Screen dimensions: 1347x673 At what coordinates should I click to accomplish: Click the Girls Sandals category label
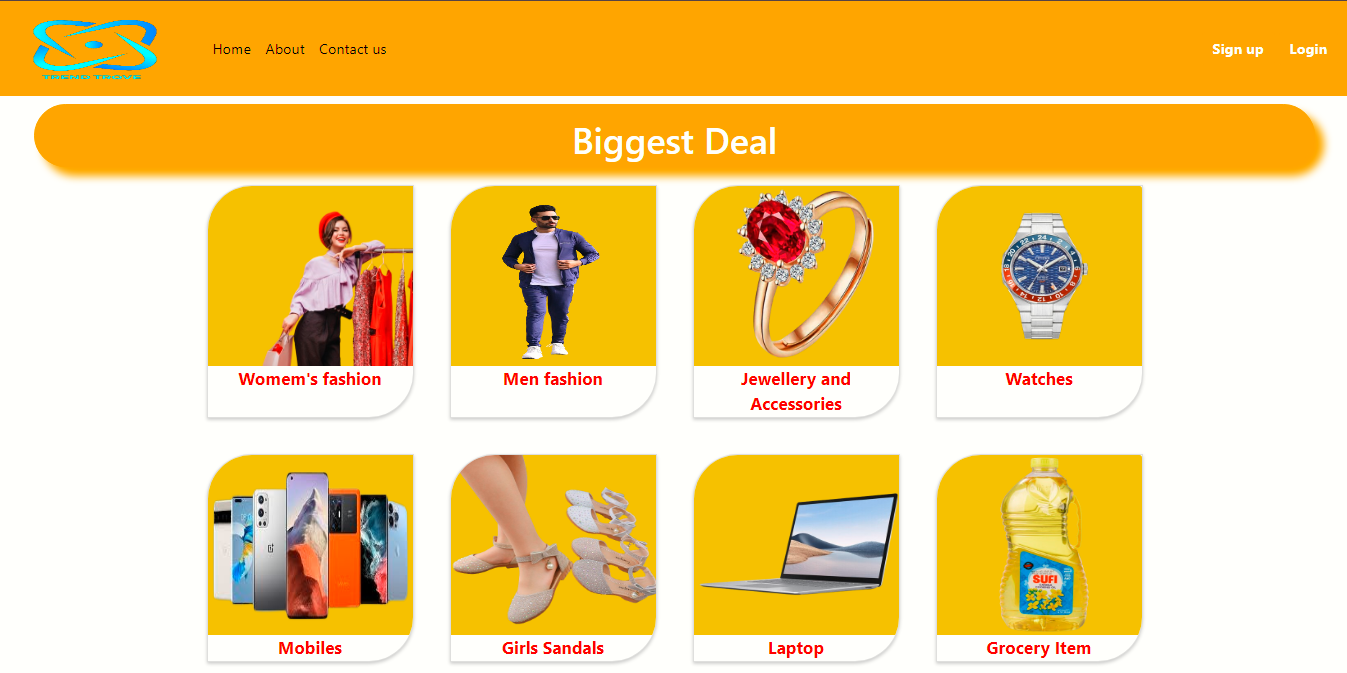coord(553,648)
